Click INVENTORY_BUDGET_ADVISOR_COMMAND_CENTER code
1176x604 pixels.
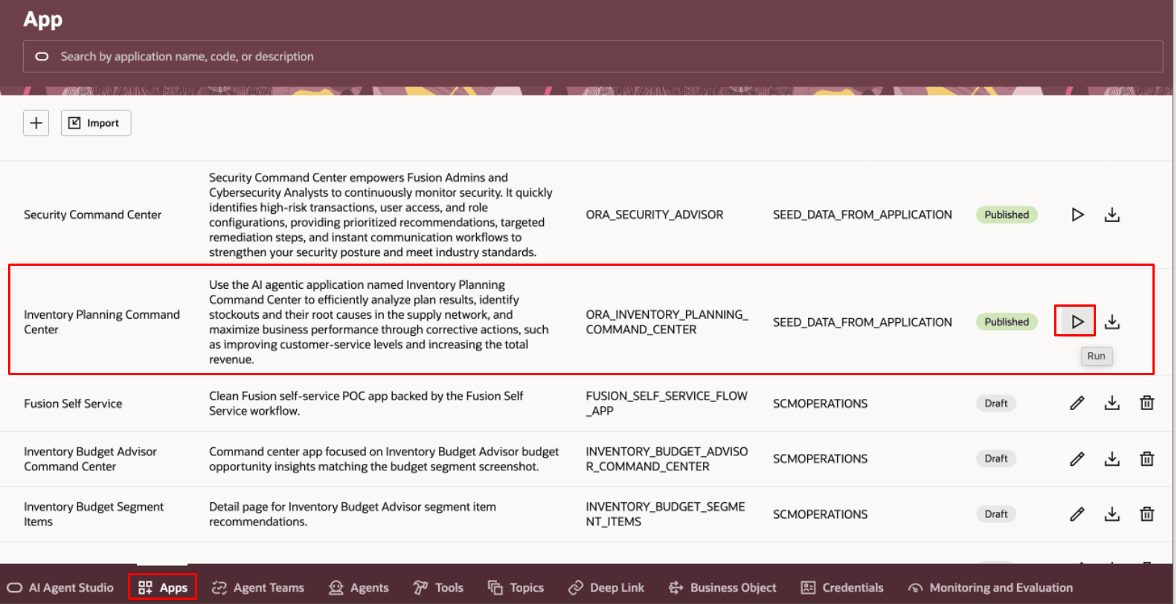[x=667, y=458]
